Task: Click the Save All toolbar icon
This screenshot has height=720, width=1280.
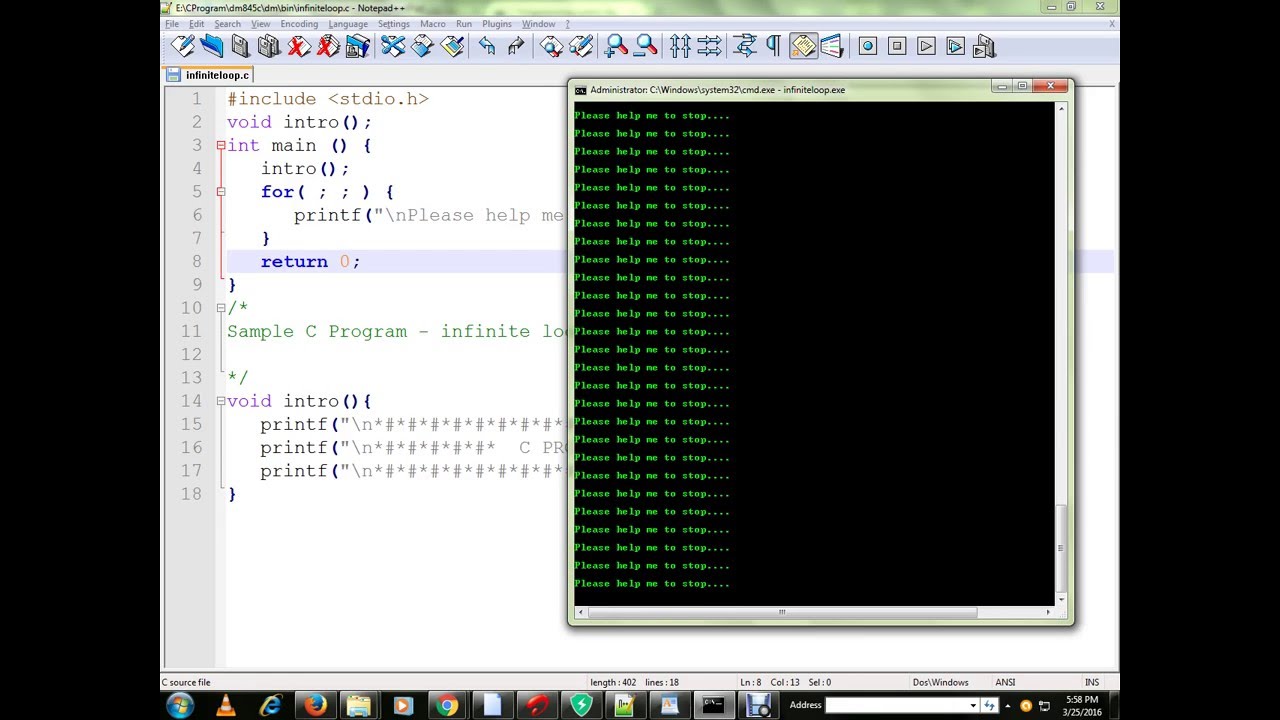Action: click(x=269, y=46)
